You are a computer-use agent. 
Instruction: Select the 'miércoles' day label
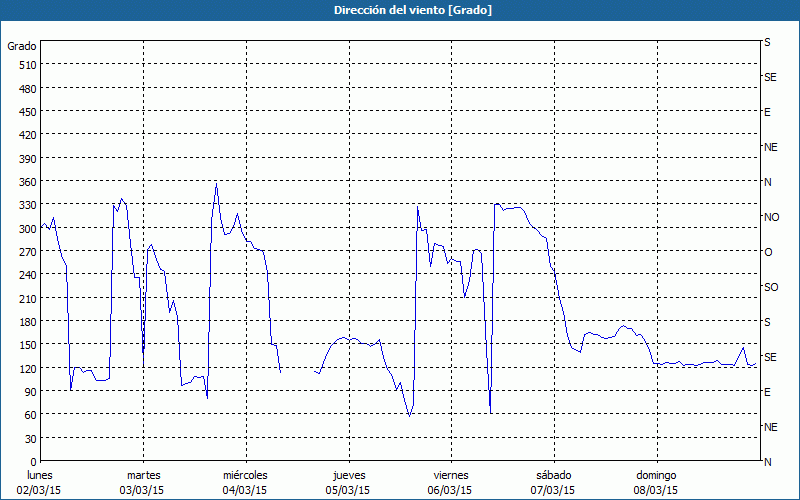[x=245, y=475]
